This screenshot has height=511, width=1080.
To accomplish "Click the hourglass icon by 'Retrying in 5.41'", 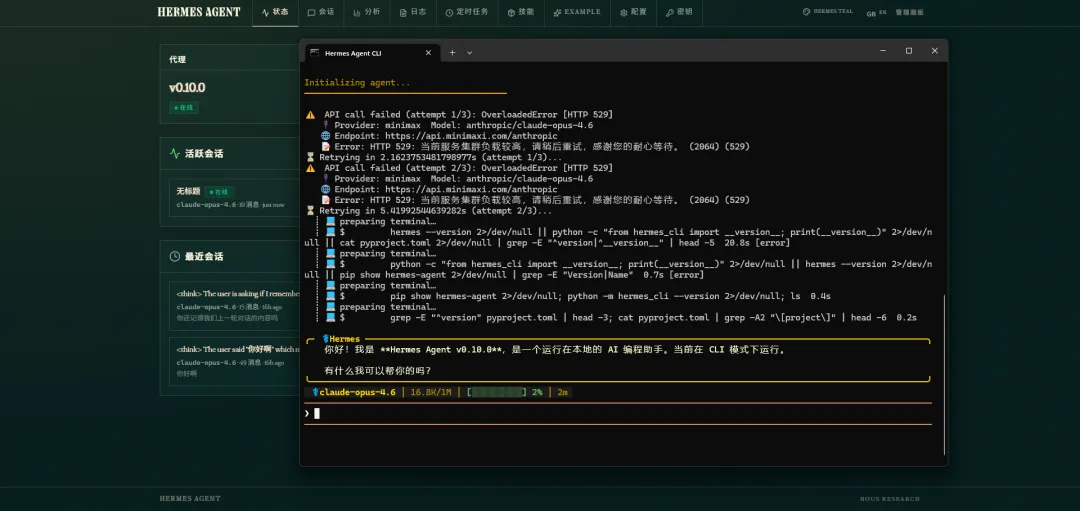I will pos(310,211).
